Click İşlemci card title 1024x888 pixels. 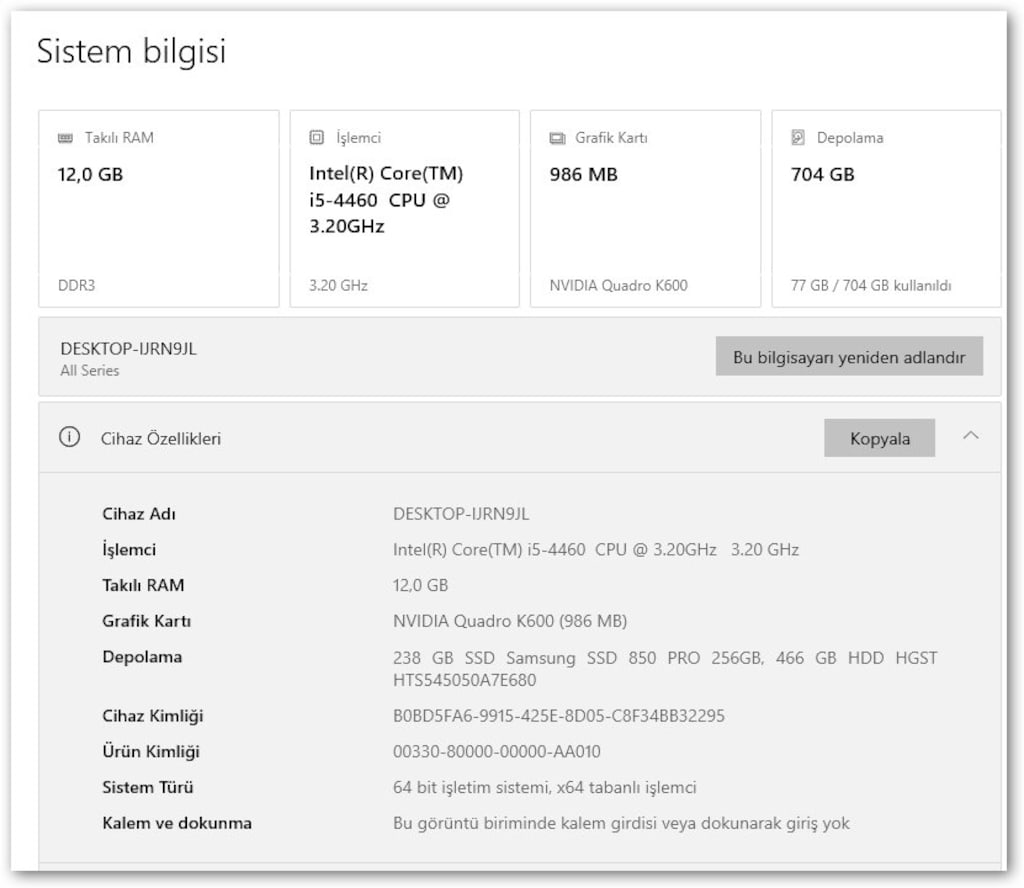tap(358, 138)
